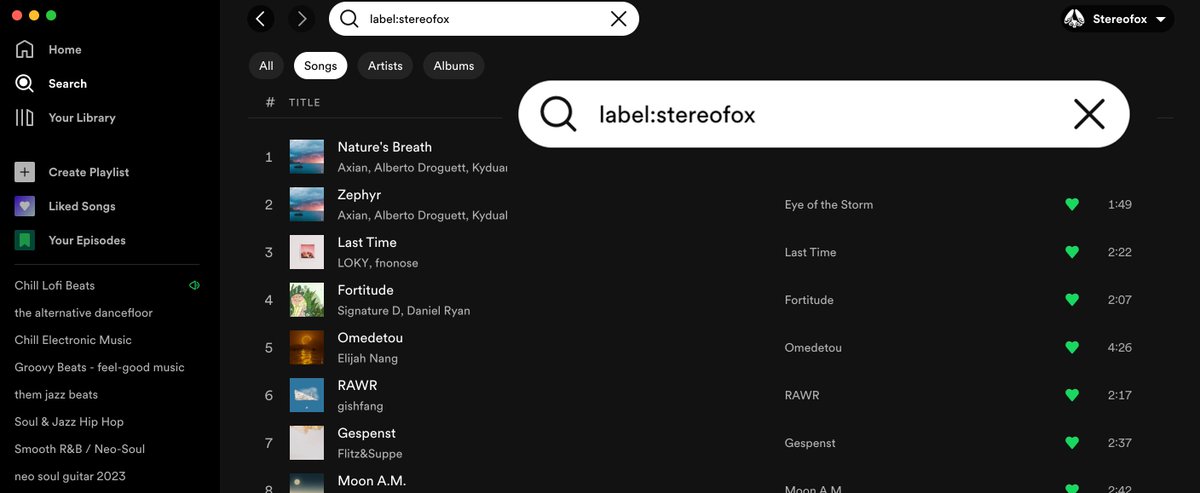This screenshot has height=493, width=1200.
Task: Open the Chill Lofi Beats playlist
Action: point(55,285)
